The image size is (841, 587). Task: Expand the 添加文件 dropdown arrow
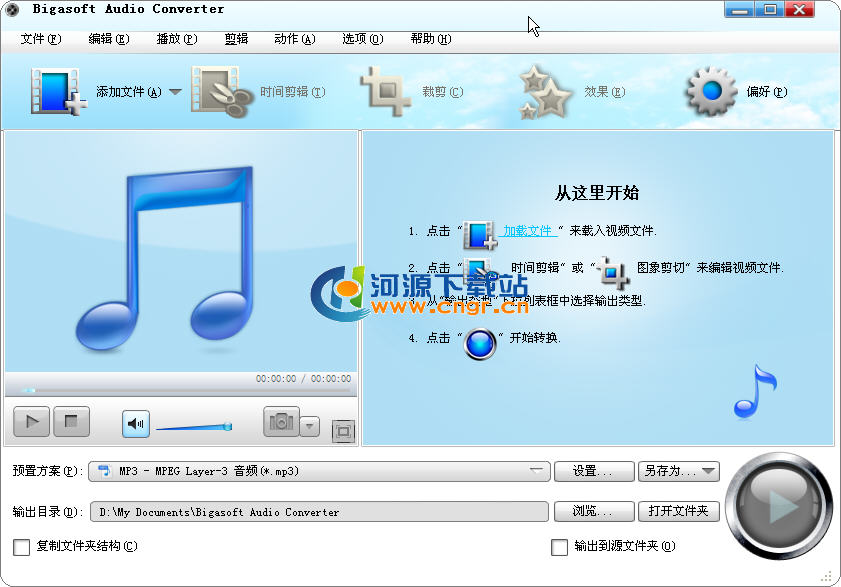pos(175,92)
